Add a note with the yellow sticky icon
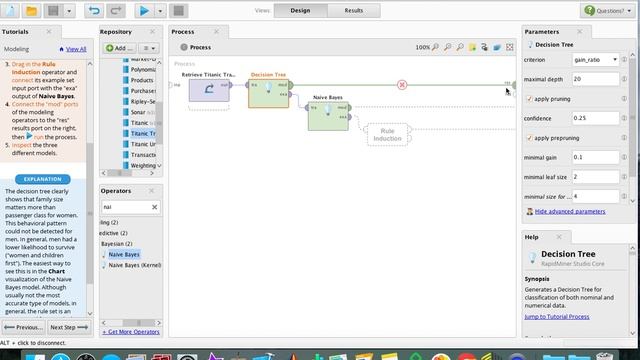 point(472,47)
